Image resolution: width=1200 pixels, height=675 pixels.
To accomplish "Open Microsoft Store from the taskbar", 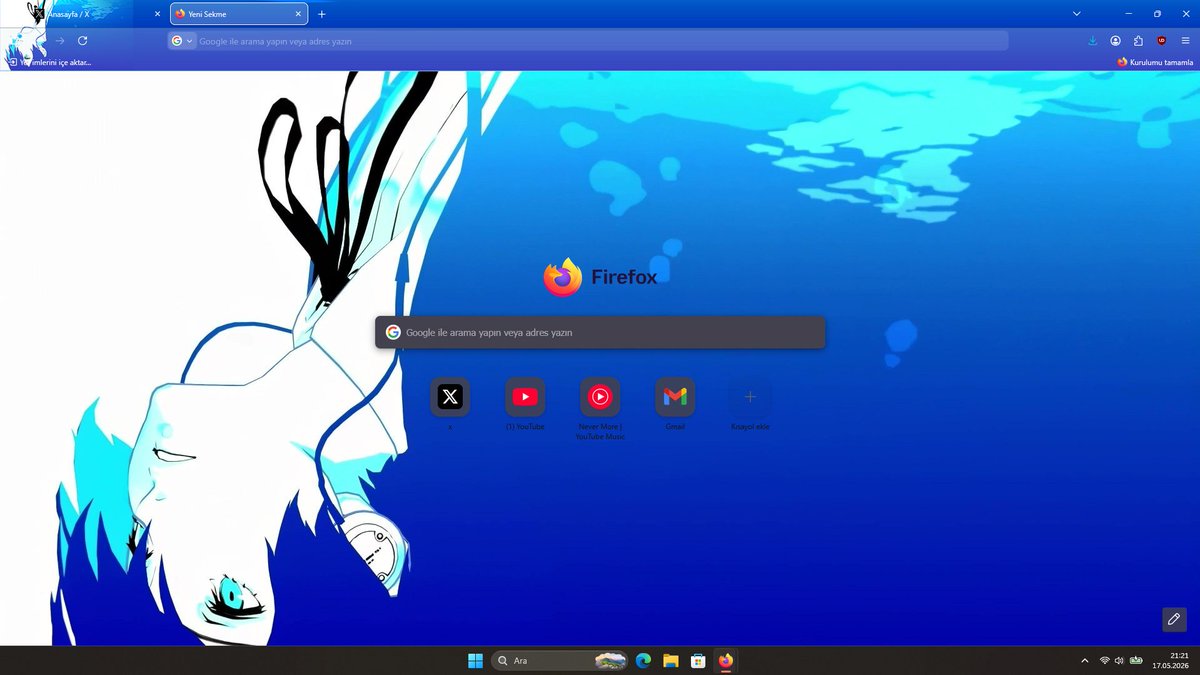I will click(698, 660).
